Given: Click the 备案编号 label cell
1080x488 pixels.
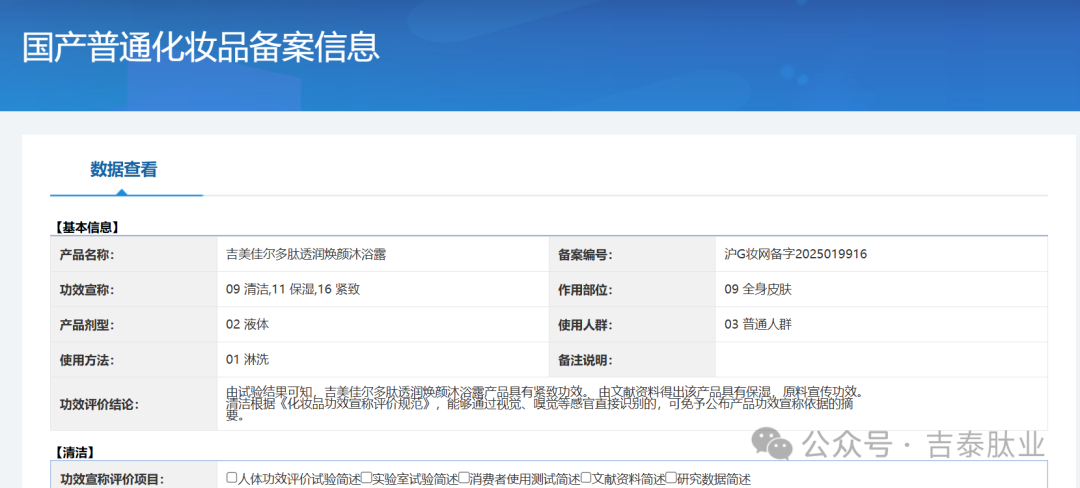Looking at the screenshot, I should pos(632,255).
